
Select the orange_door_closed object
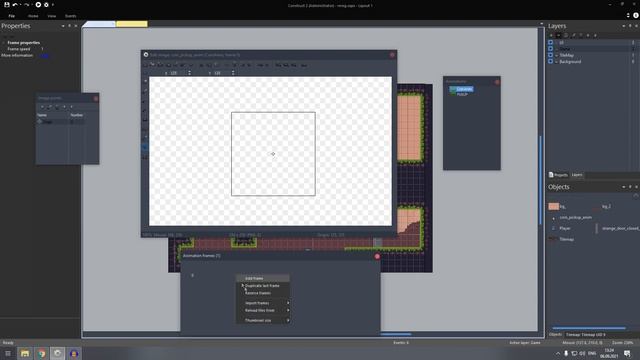coord(617,229)
